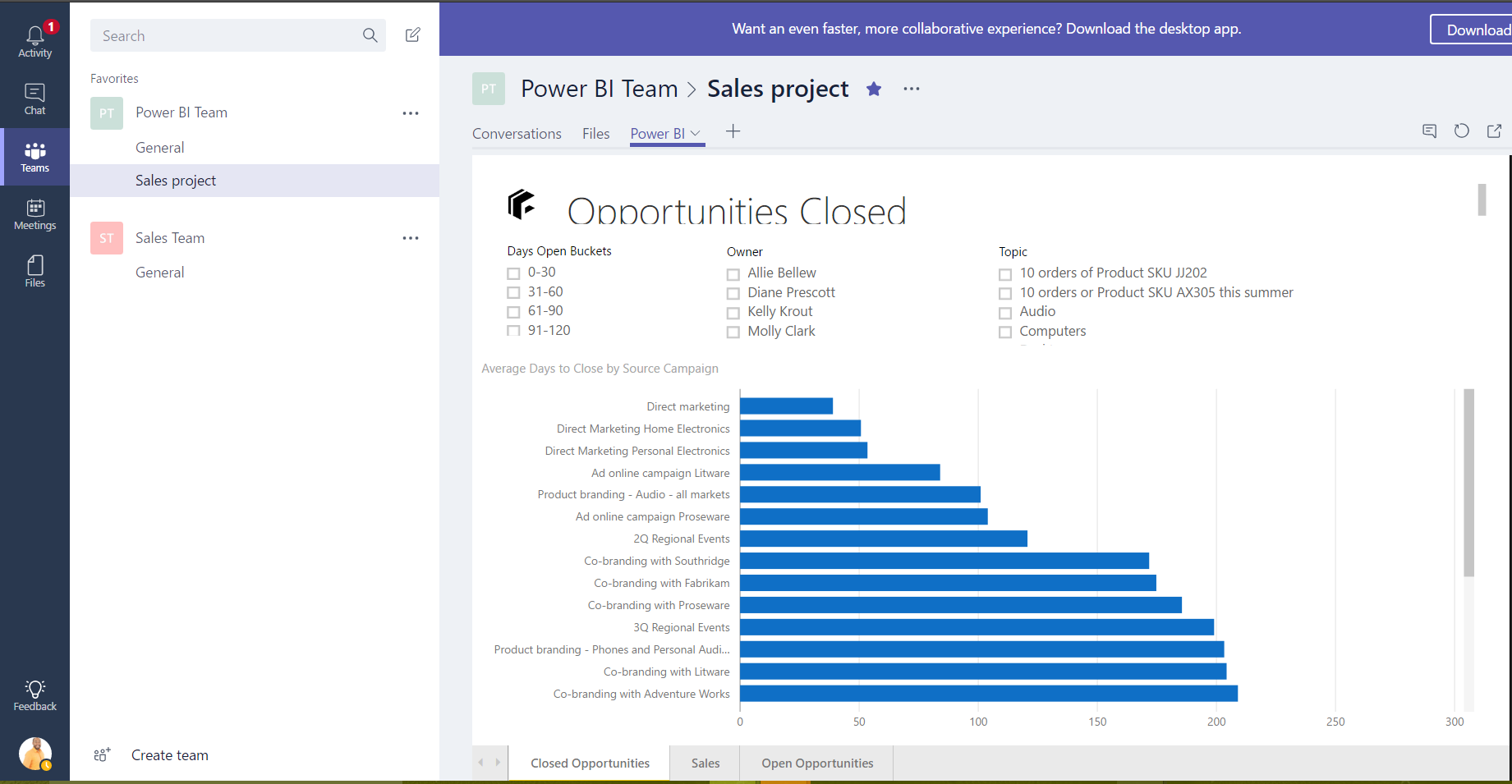1512x784 pixels.
Task: Click the search magnifier icon
Action: 370,35
